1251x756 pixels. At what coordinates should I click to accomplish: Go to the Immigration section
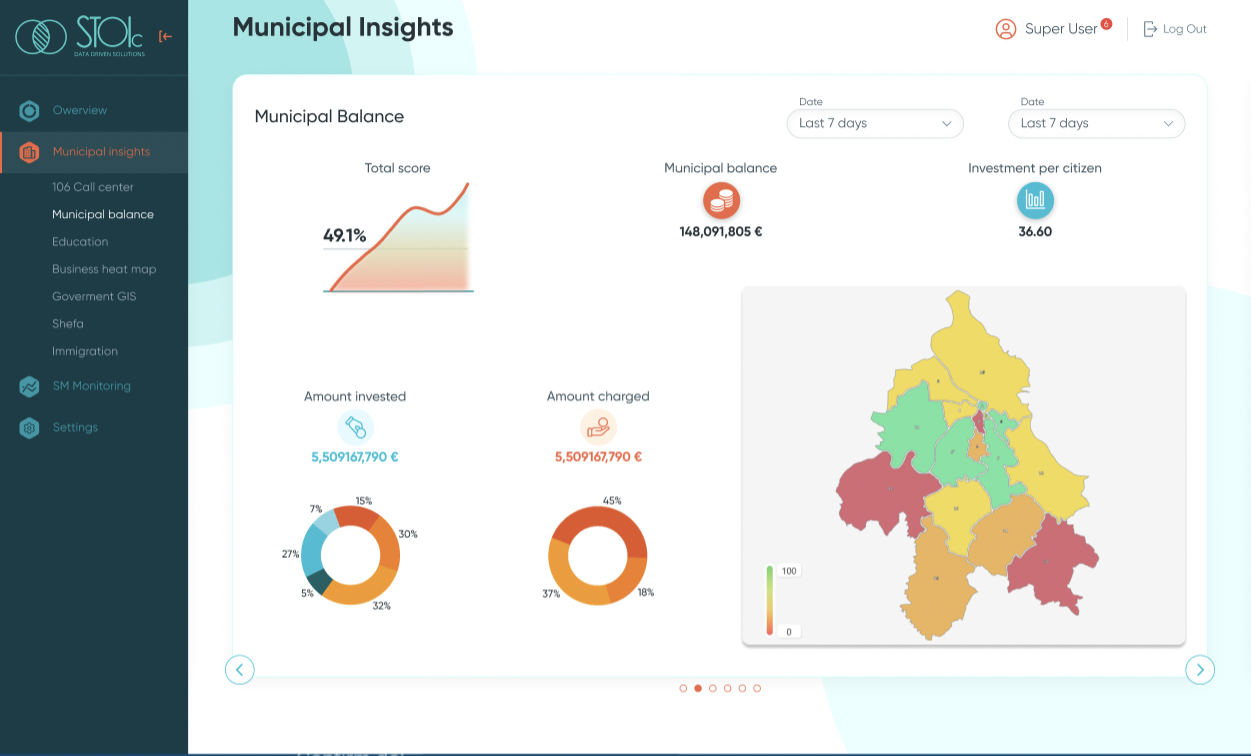pos(85,351)
